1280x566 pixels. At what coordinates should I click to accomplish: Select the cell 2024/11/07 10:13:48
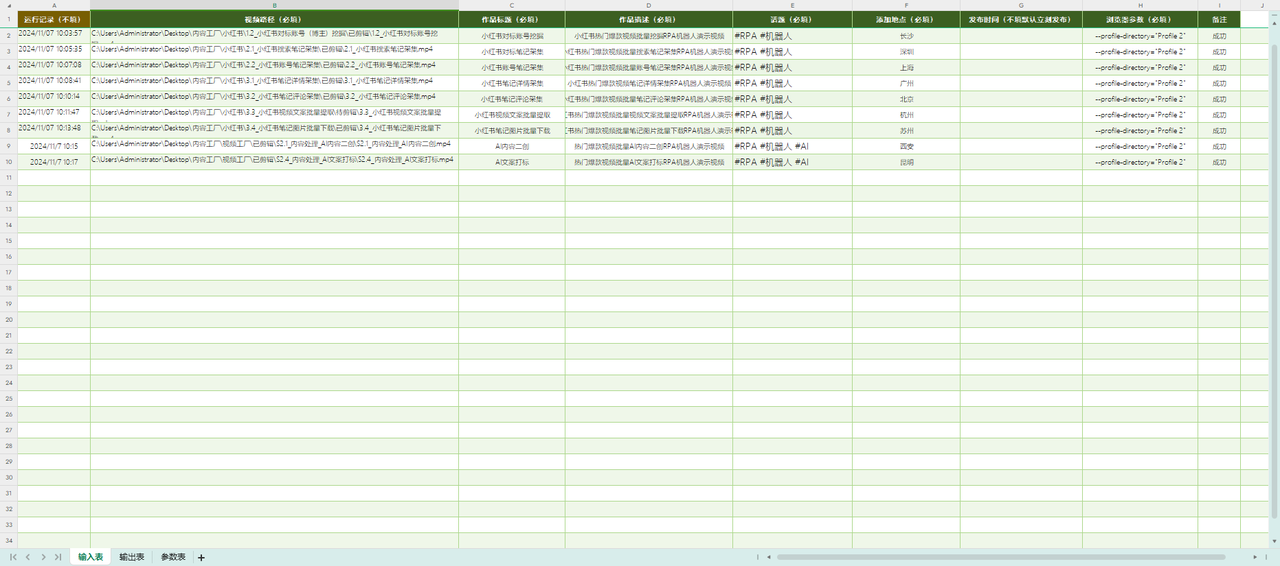point(54,130)
